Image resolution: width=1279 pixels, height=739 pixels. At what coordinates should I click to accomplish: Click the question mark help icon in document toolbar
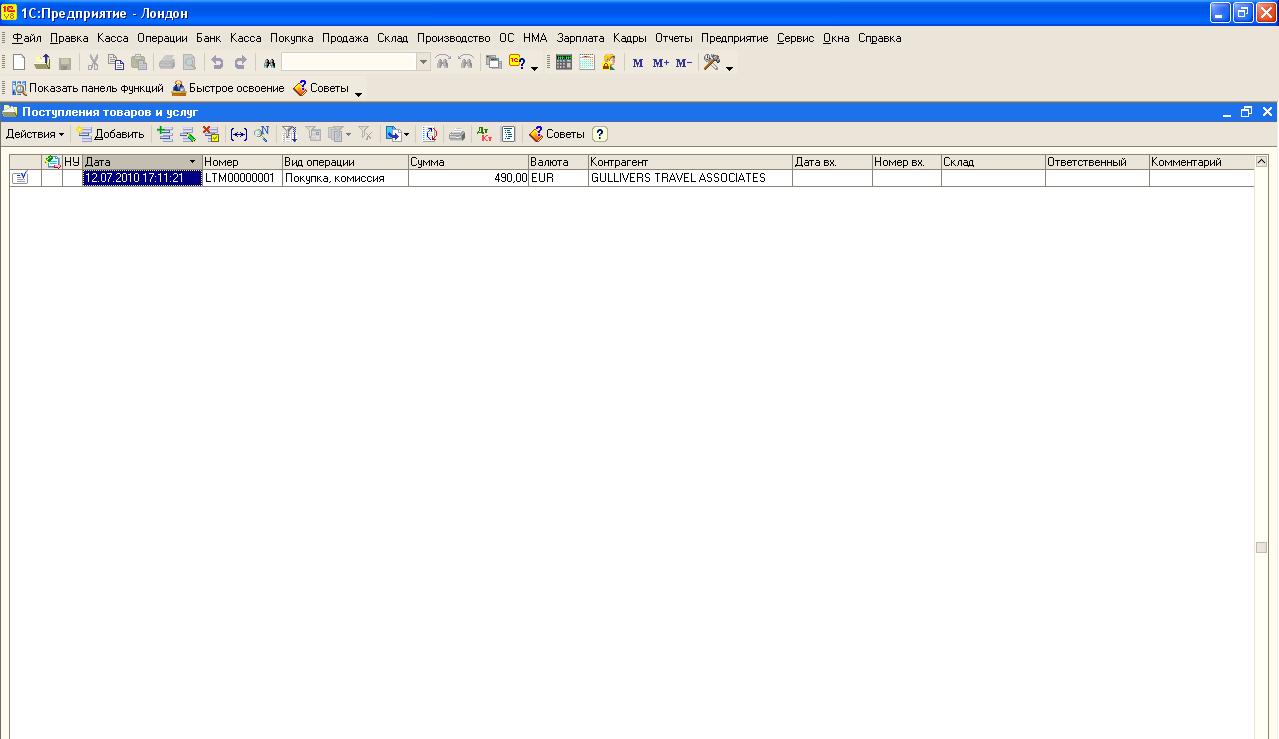(x=600, y=134)
